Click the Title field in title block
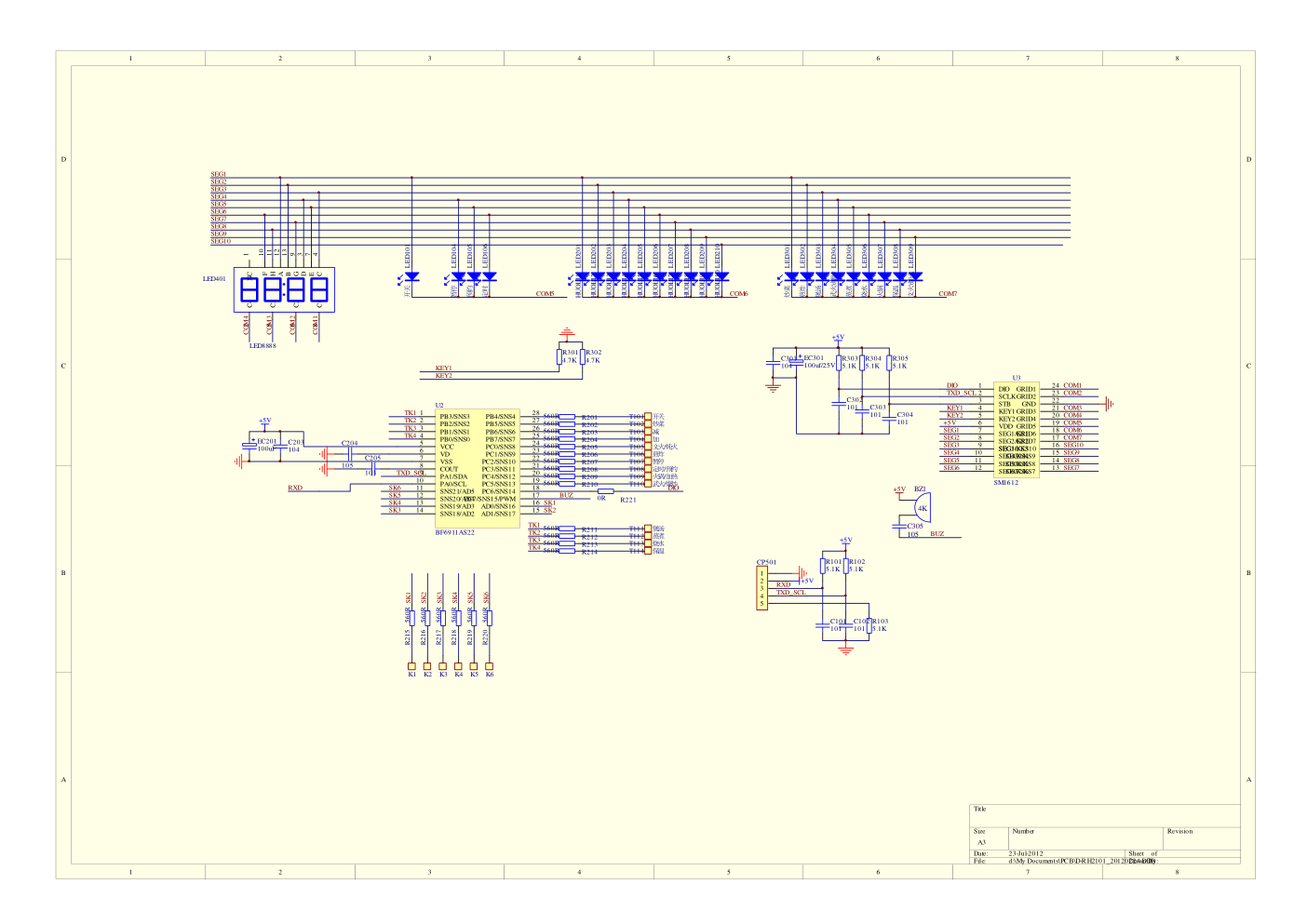The height and width of the screenshot is (924, 1307). click(x=980, y=810)
